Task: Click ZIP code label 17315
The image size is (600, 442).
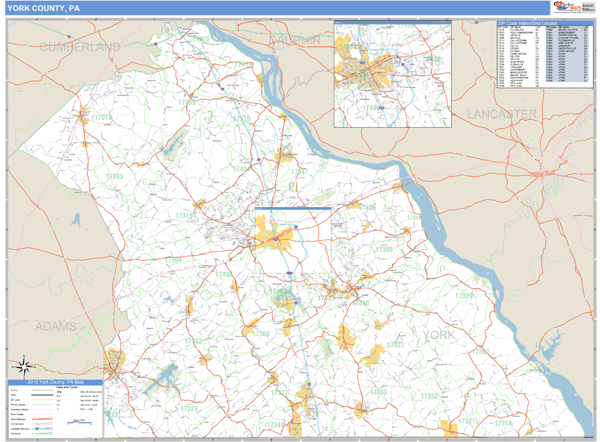Action: 184,216
